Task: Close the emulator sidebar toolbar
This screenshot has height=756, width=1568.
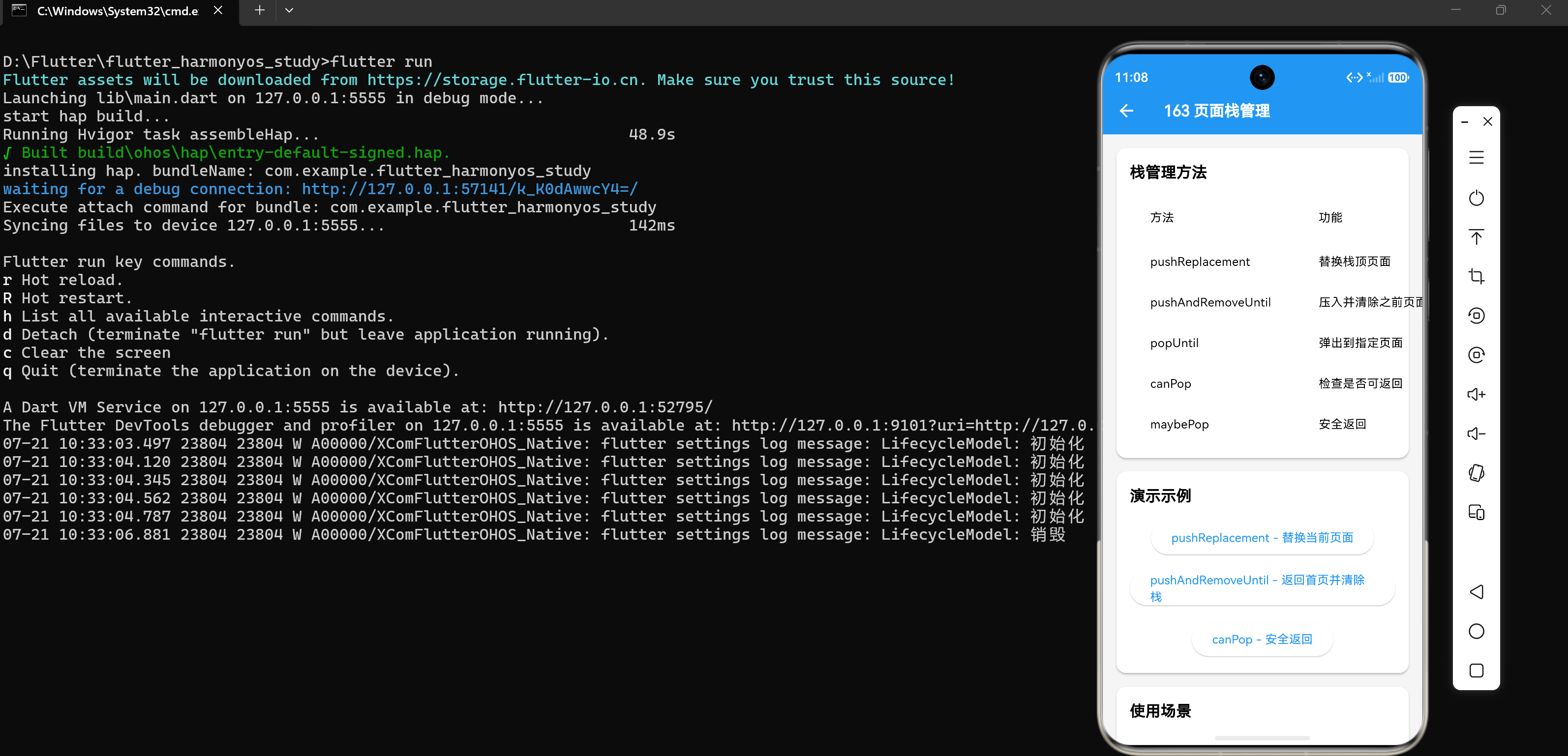Action: [1488, 121]
